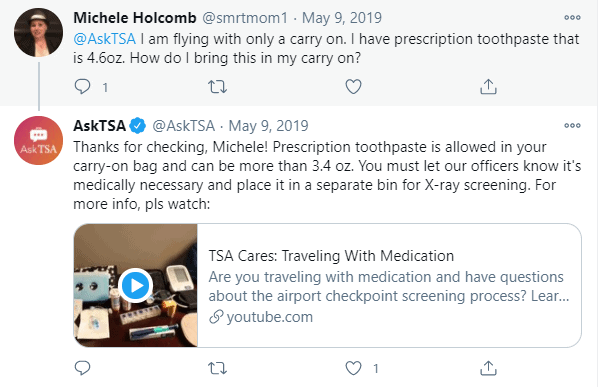Retweet the AskTSA response
This screenshot has height=387, width=598.
[217, 368]
